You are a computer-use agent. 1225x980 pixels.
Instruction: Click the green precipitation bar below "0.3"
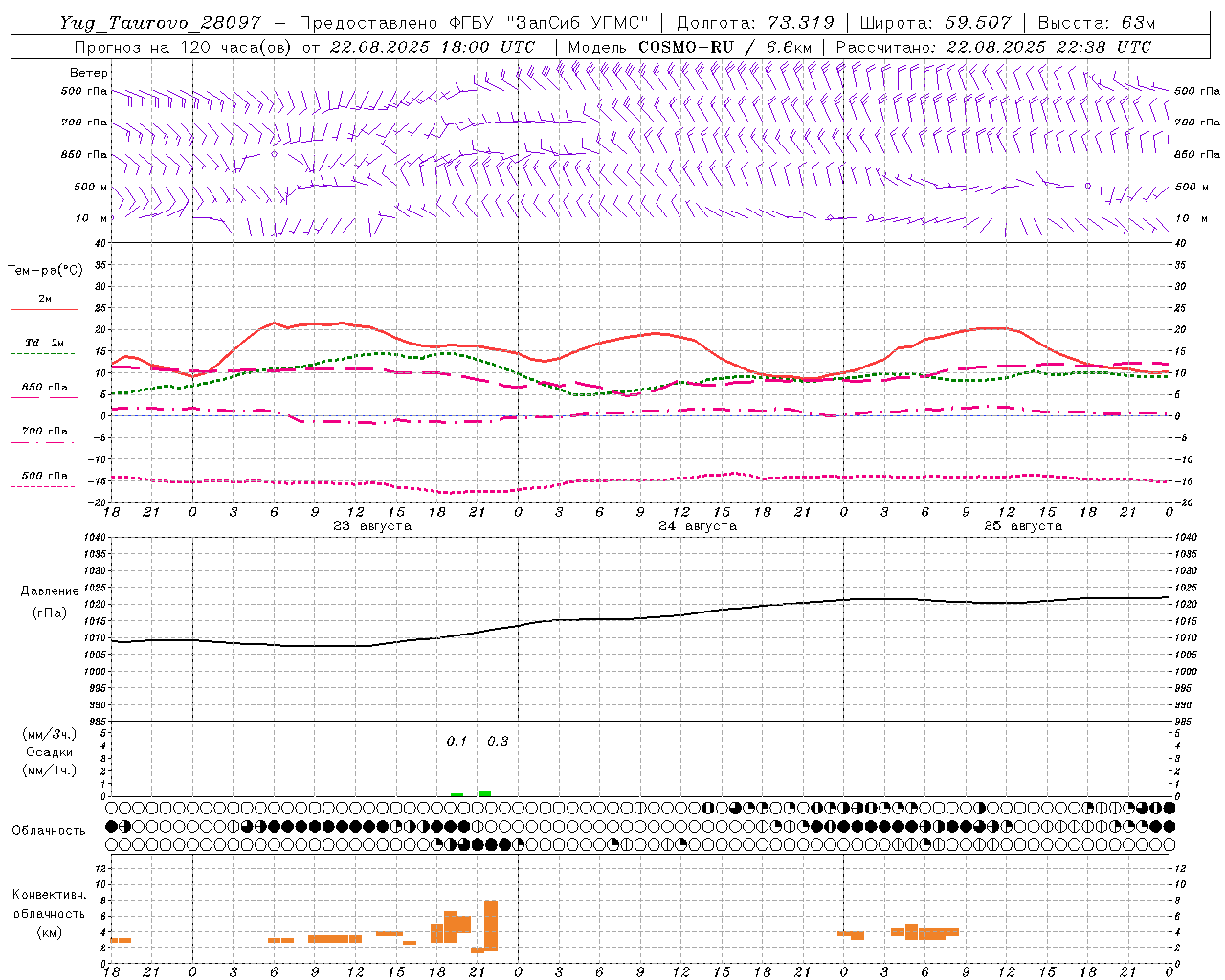click(x=484, y=793)
